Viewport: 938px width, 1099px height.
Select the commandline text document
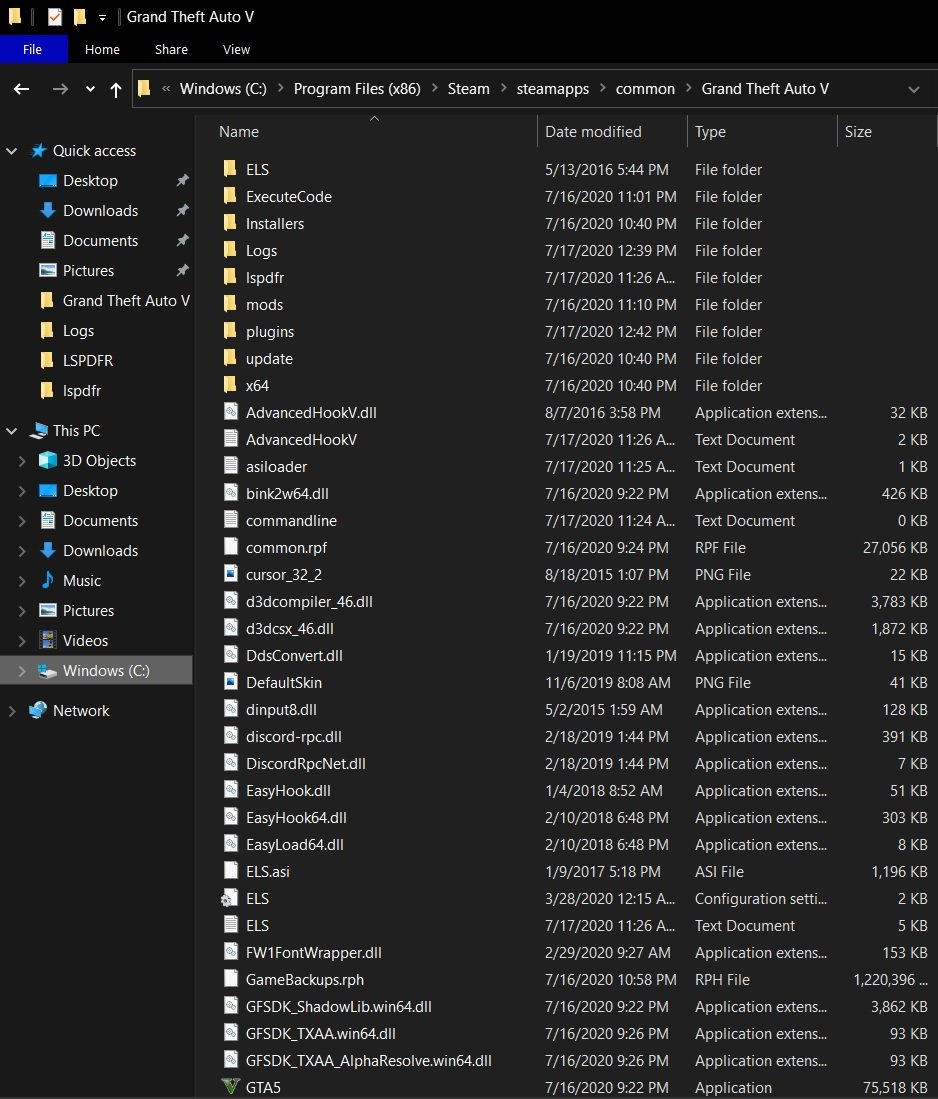pos(291,521)
